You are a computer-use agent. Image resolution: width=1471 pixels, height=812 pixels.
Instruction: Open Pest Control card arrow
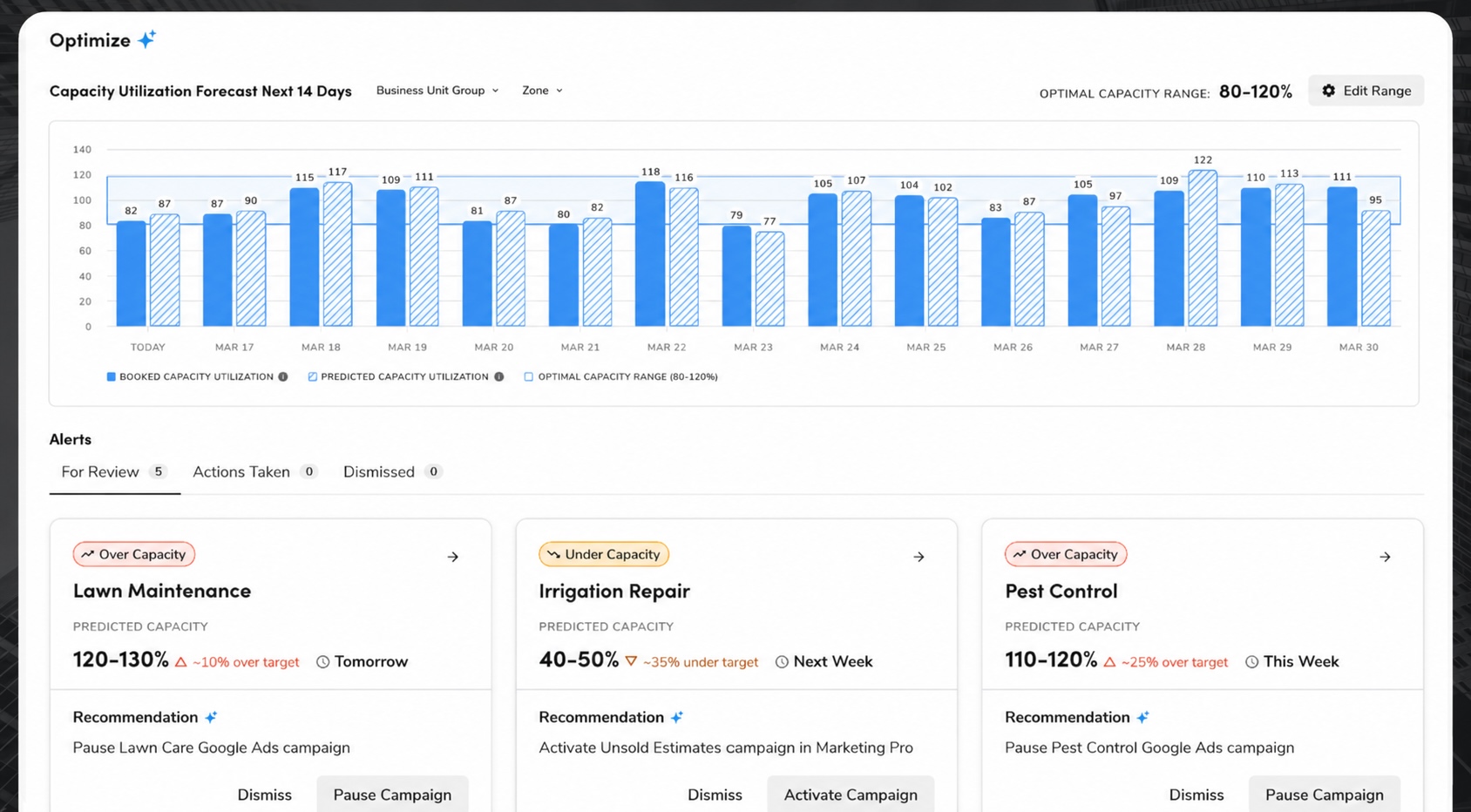coord(1385,557)
